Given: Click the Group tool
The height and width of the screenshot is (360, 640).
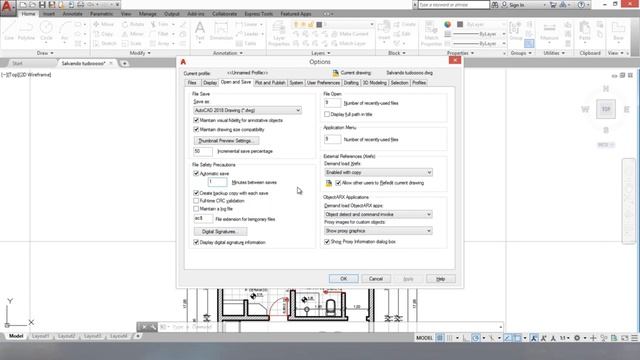Looking at the screenshot, I should (x=516, y=31).
